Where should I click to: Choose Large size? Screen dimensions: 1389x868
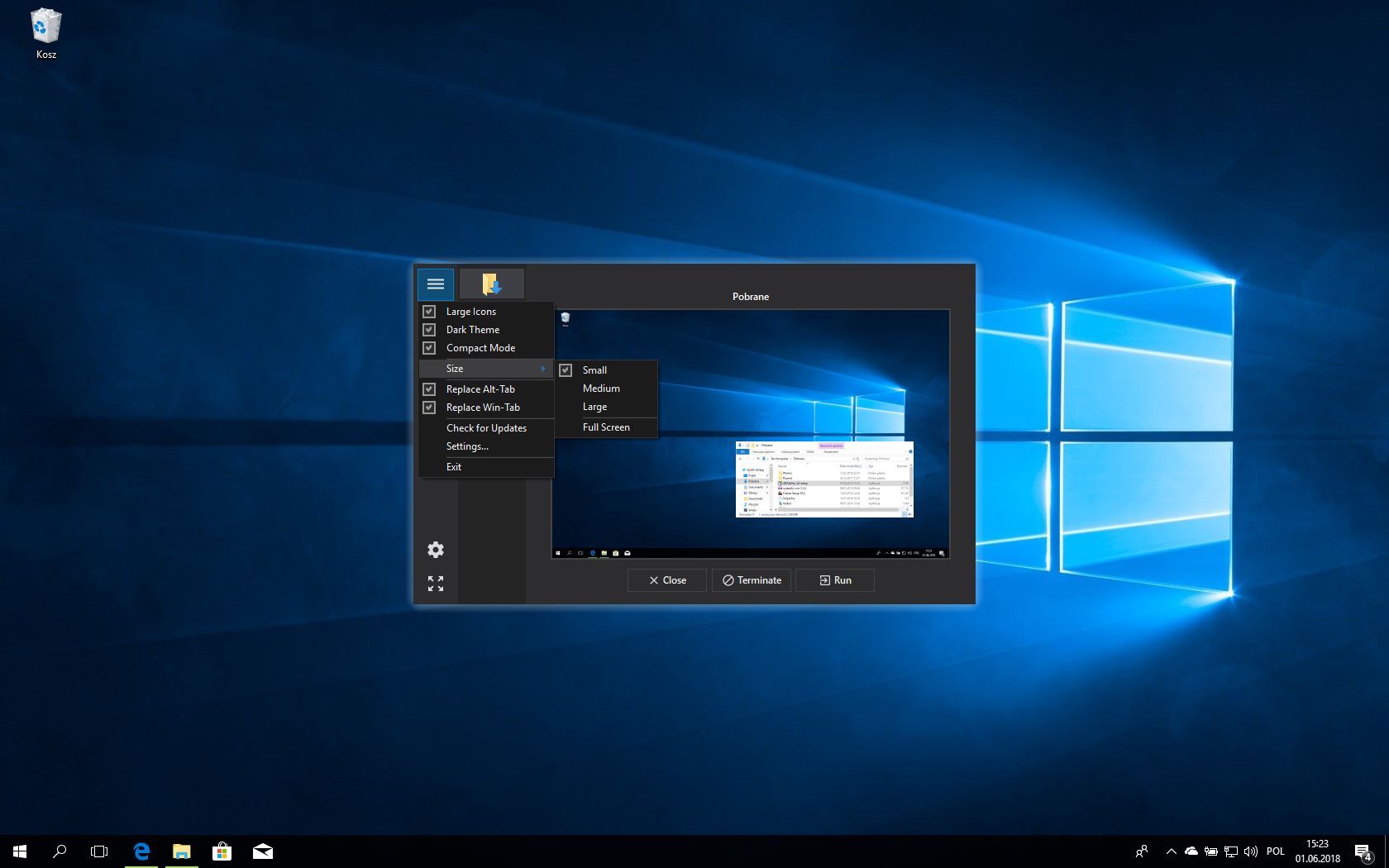click(x=607, y=407)
